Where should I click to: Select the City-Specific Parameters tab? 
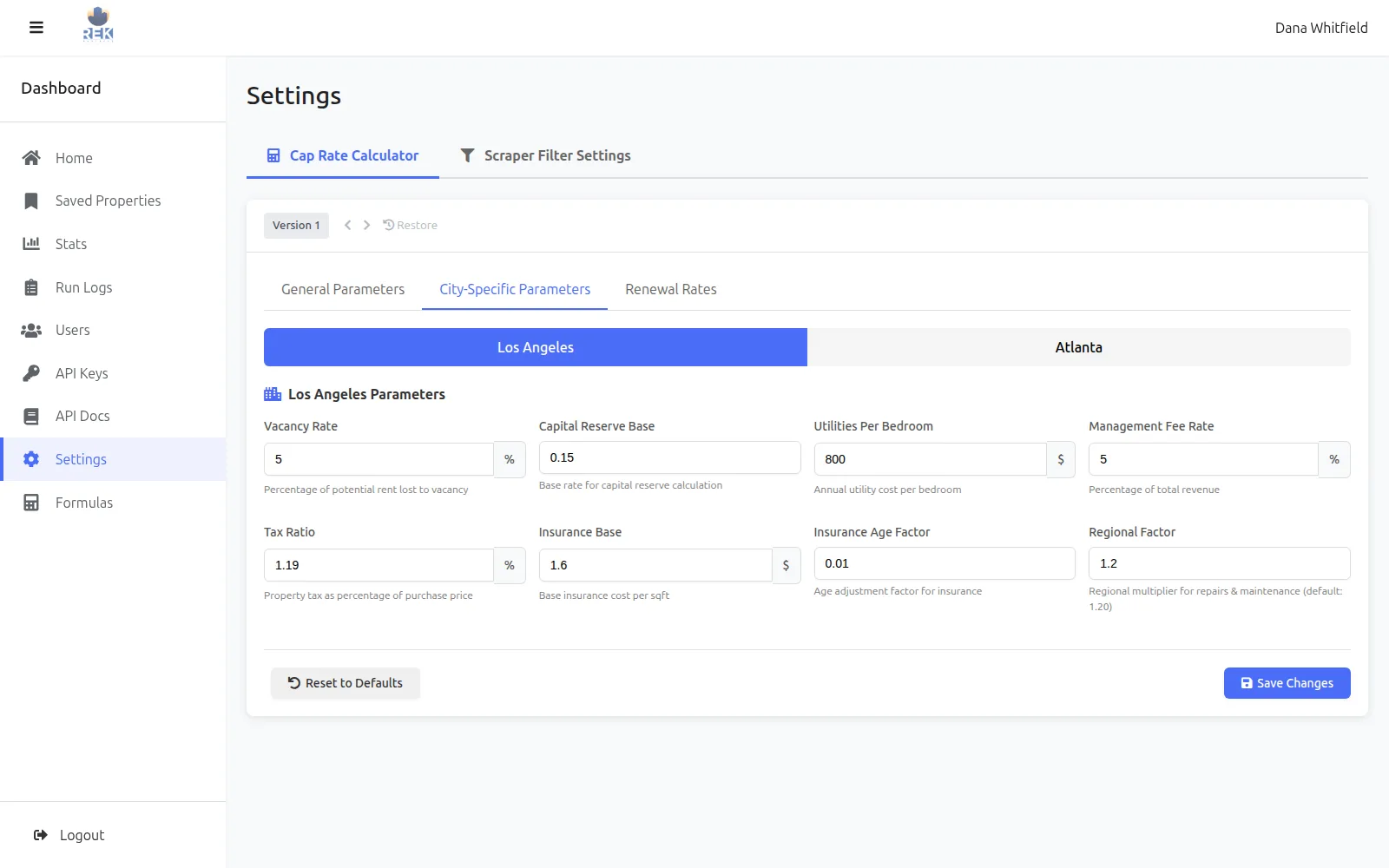point(515,289)
